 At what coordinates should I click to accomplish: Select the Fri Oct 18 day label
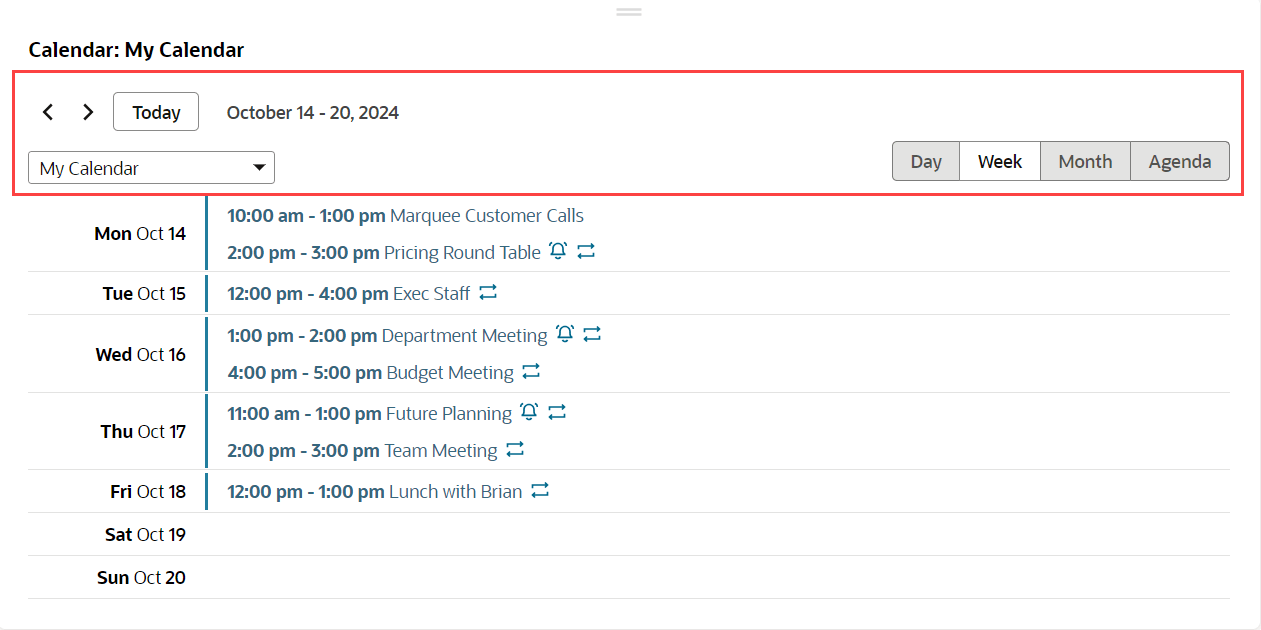pyautogui.click(x=148, y=492)
